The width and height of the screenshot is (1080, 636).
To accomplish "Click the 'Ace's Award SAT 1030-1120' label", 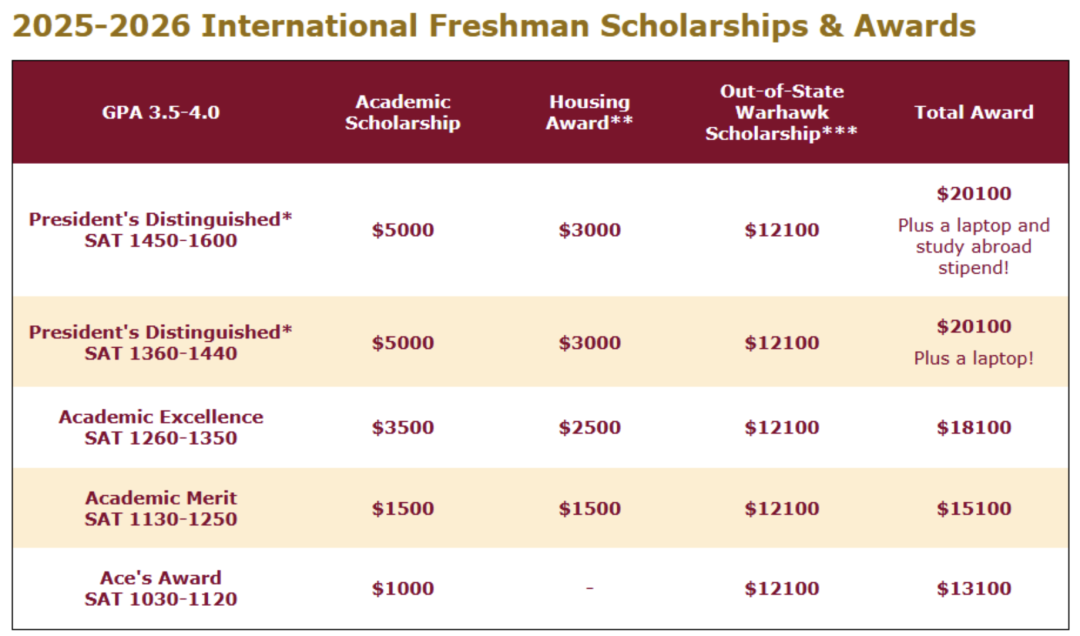I will pos(161,588).
